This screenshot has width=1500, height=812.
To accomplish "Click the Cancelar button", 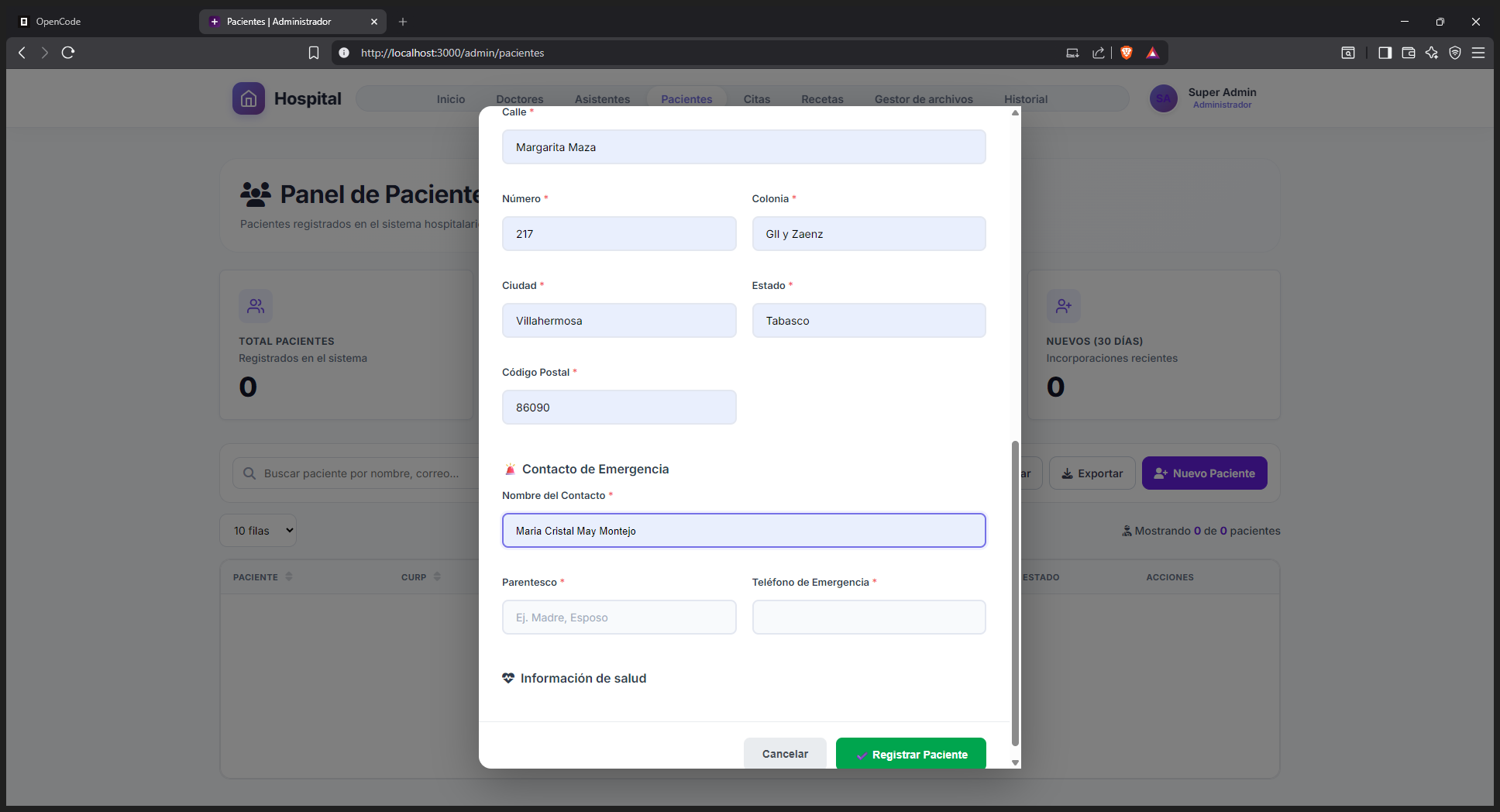I will point(785,754).
